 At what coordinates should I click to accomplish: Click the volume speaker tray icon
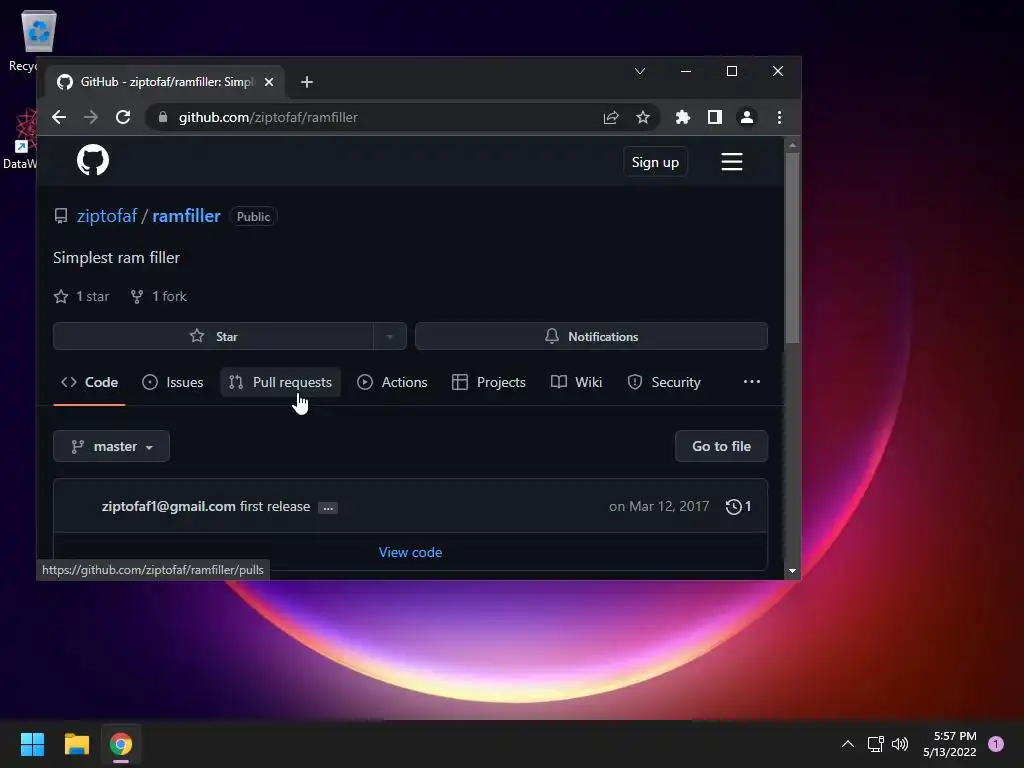pyautogui.click(x=900, y=744)
